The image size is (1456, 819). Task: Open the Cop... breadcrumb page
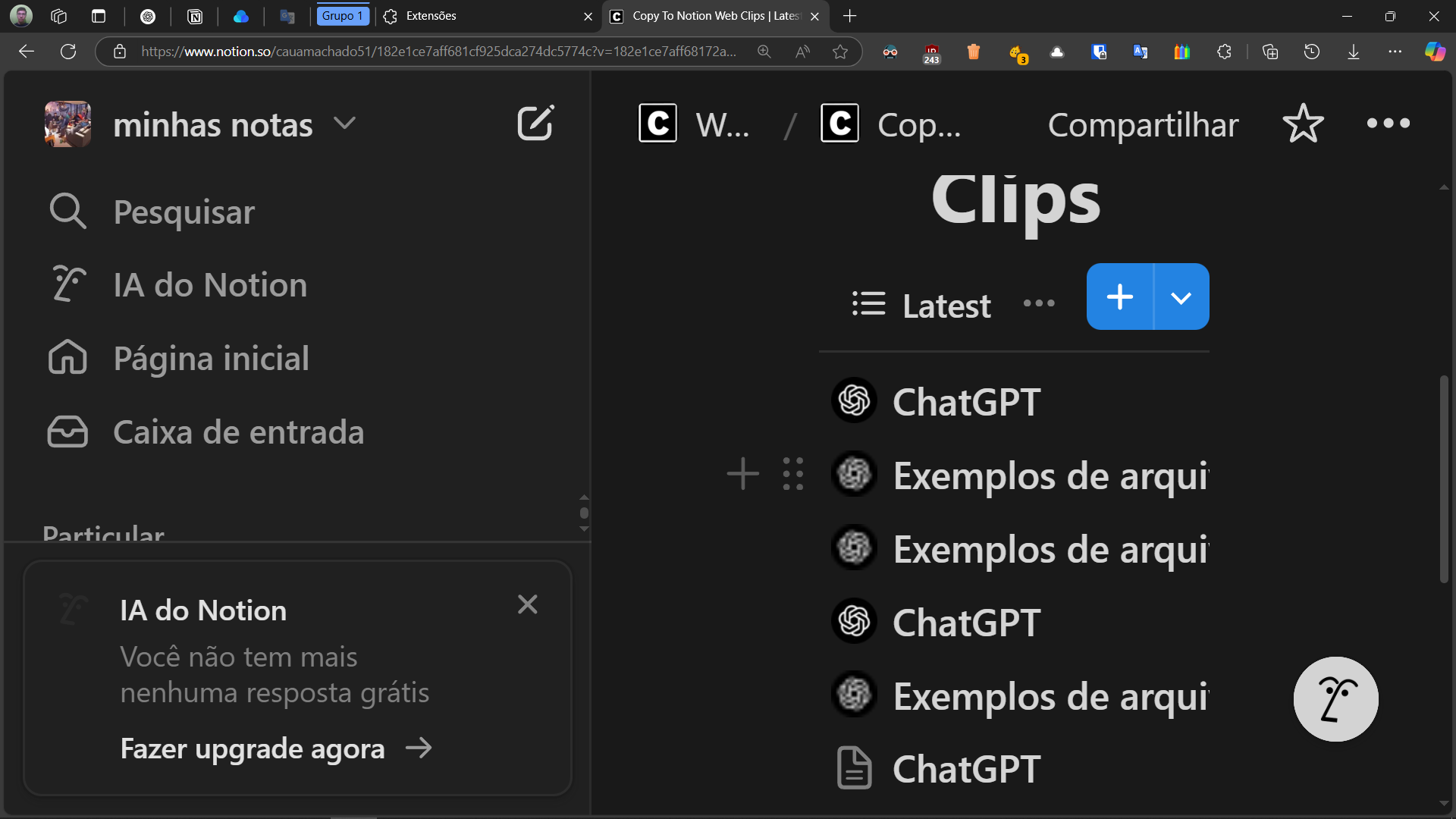pyautogui.click(x=891, y=124)
